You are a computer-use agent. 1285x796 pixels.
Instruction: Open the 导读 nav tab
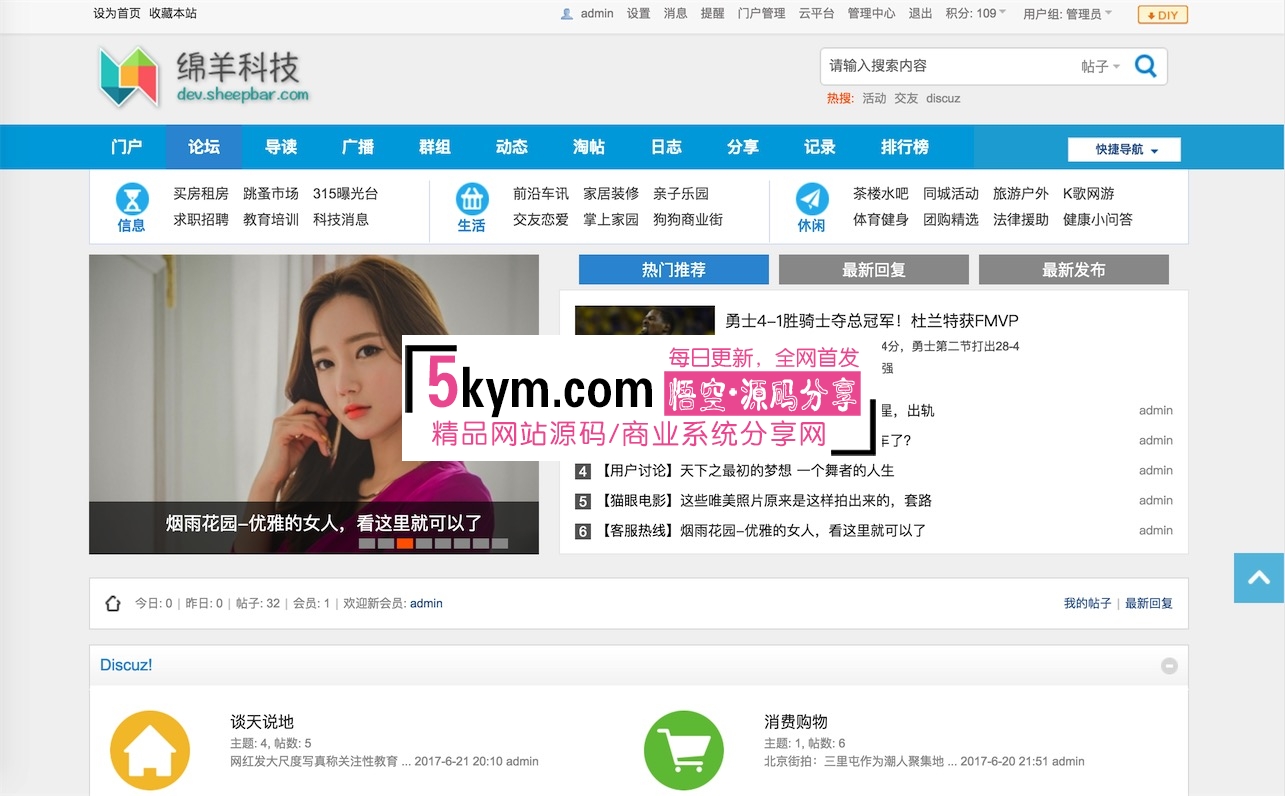(x=281, y=147)
